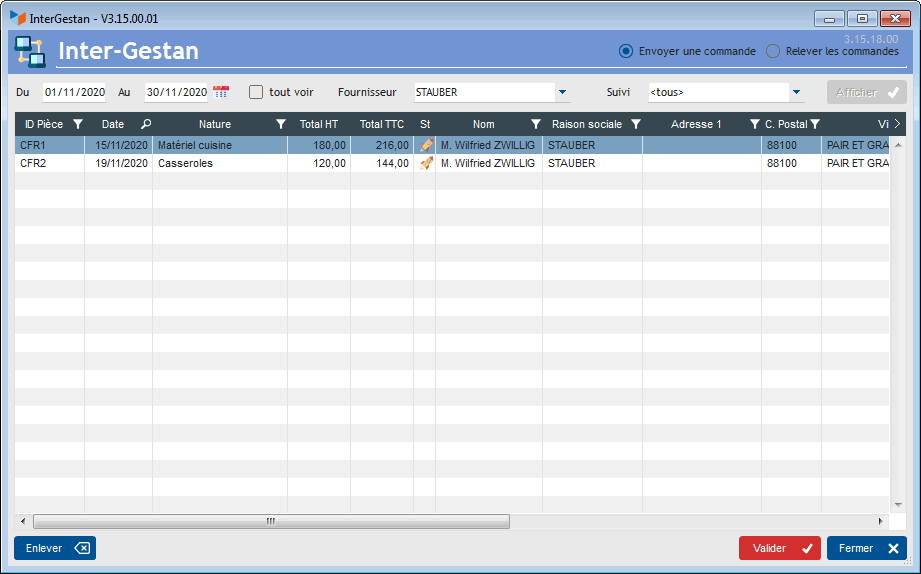
Task: Click the ID Pièce column filter icon
Action: point(78,124)
